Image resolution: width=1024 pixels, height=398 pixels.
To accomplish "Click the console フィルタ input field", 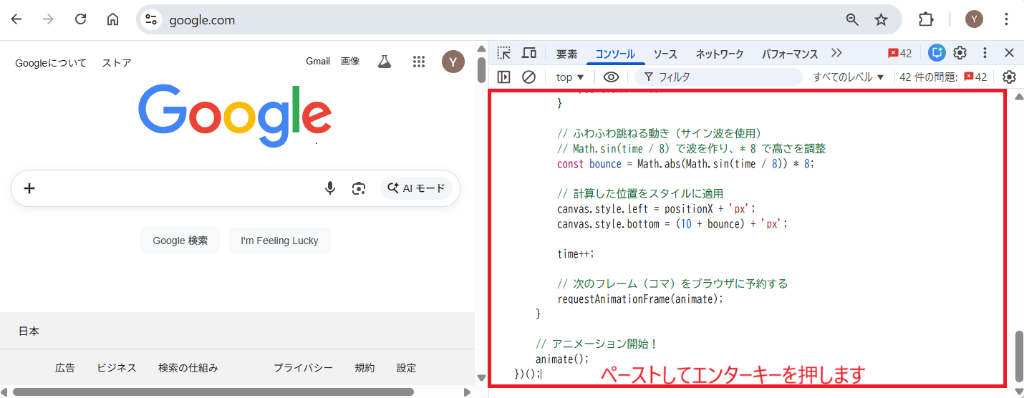I will (x=718, y=77).
